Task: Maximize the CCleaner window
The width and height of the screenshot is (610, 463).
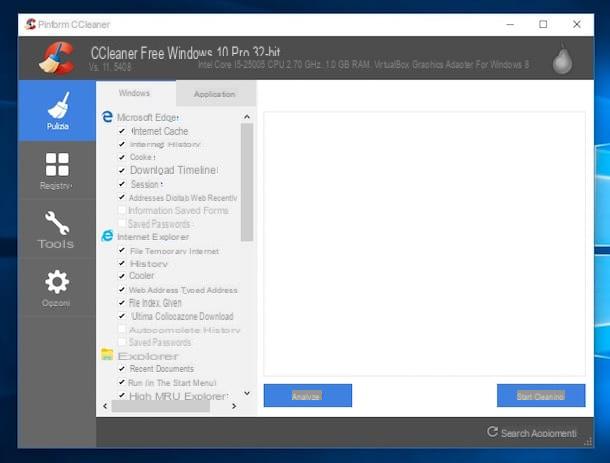Action: point(543,24)
